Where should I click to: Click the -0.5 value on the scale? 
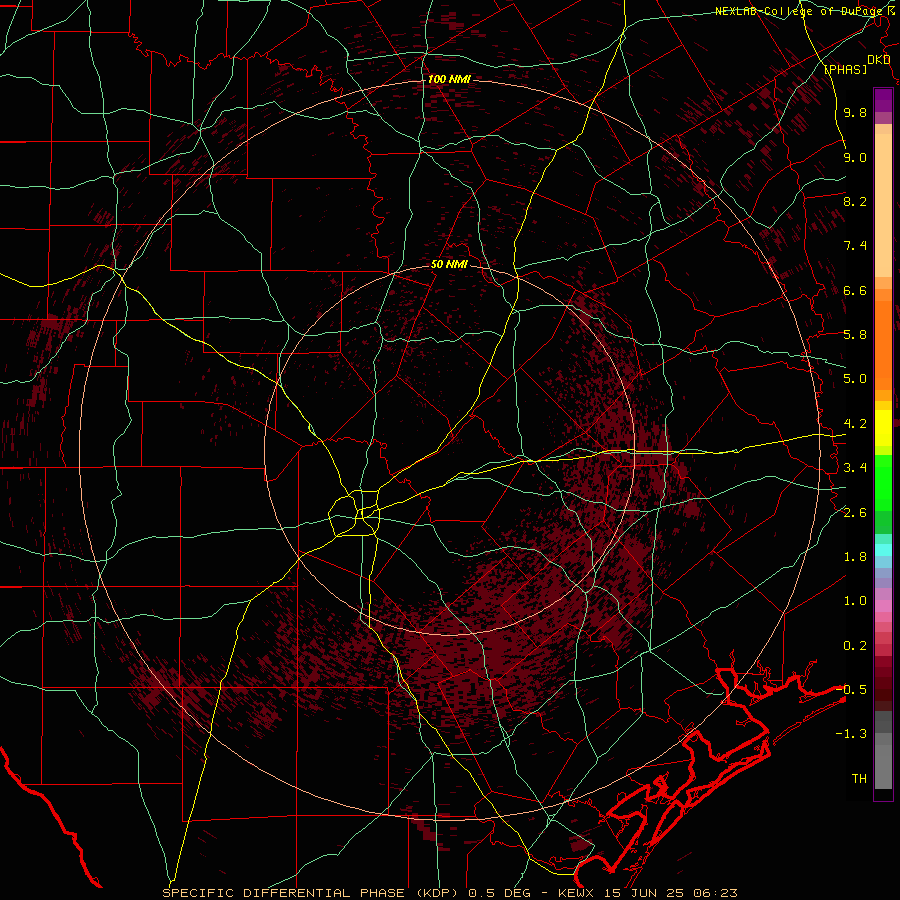click(x=852, y=690)
